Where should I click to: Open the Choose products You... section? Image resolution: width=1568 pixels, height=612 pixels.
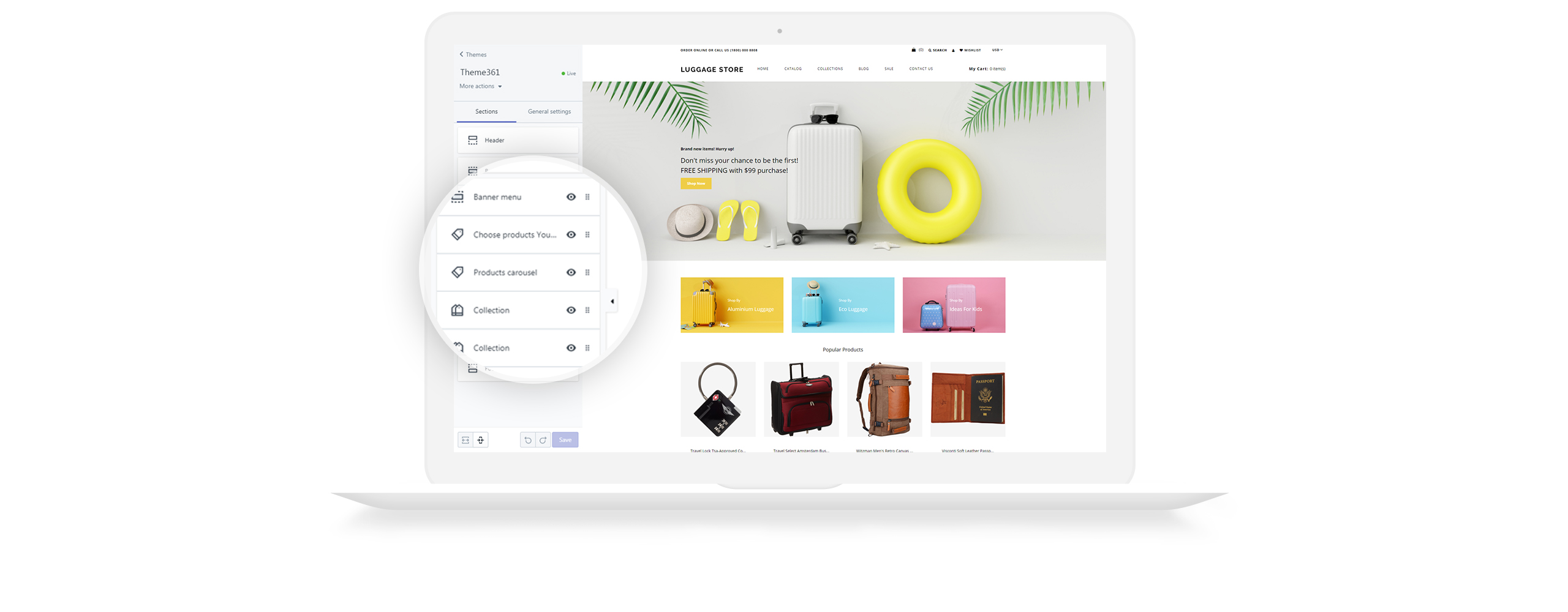518,235
